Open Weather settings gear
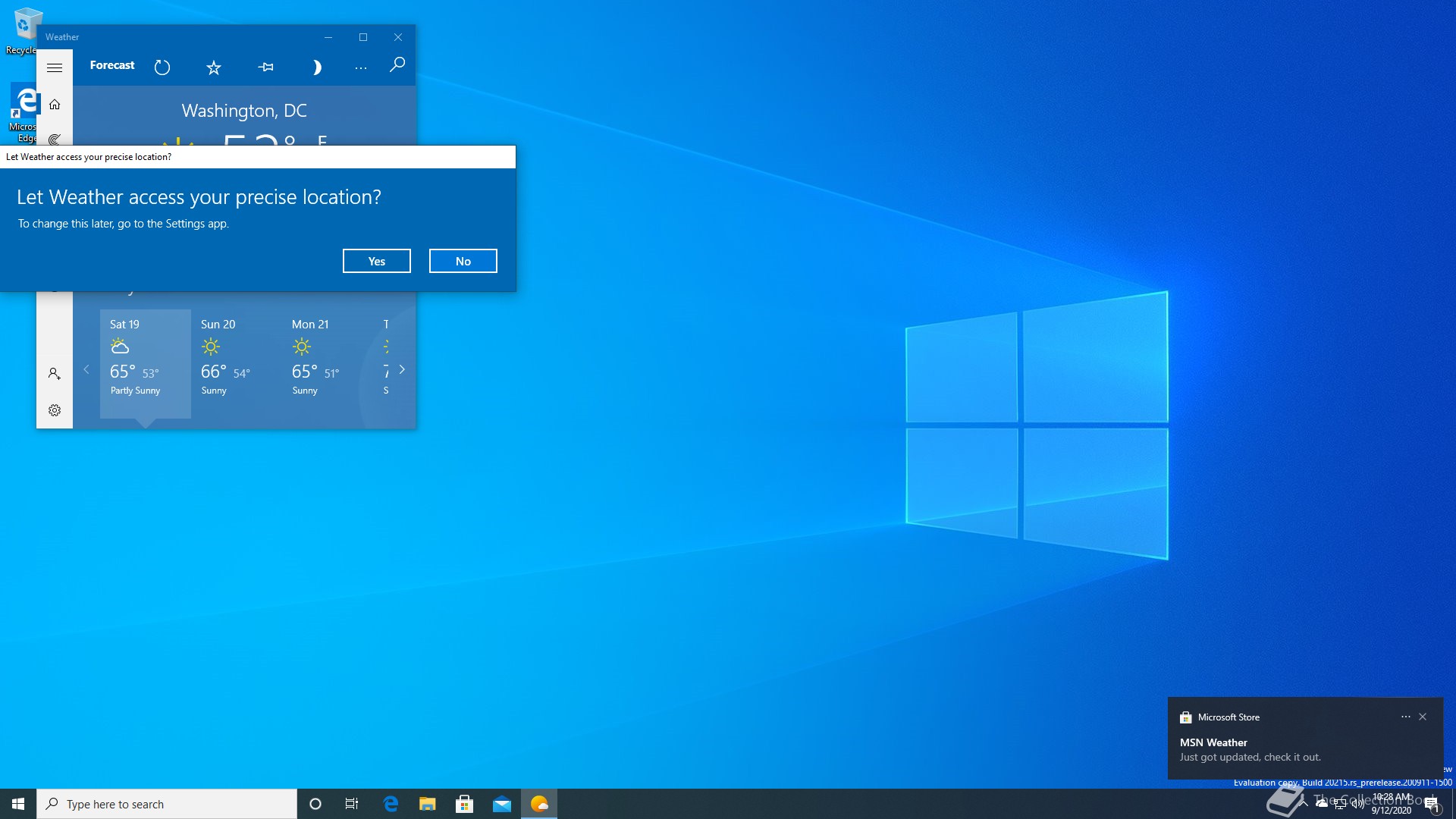The image size is (1456, 819). 55,410
